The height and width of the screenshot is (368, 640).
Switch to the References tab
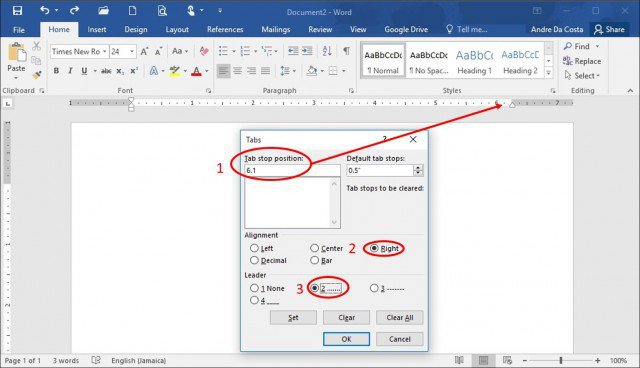coord(225,29)
